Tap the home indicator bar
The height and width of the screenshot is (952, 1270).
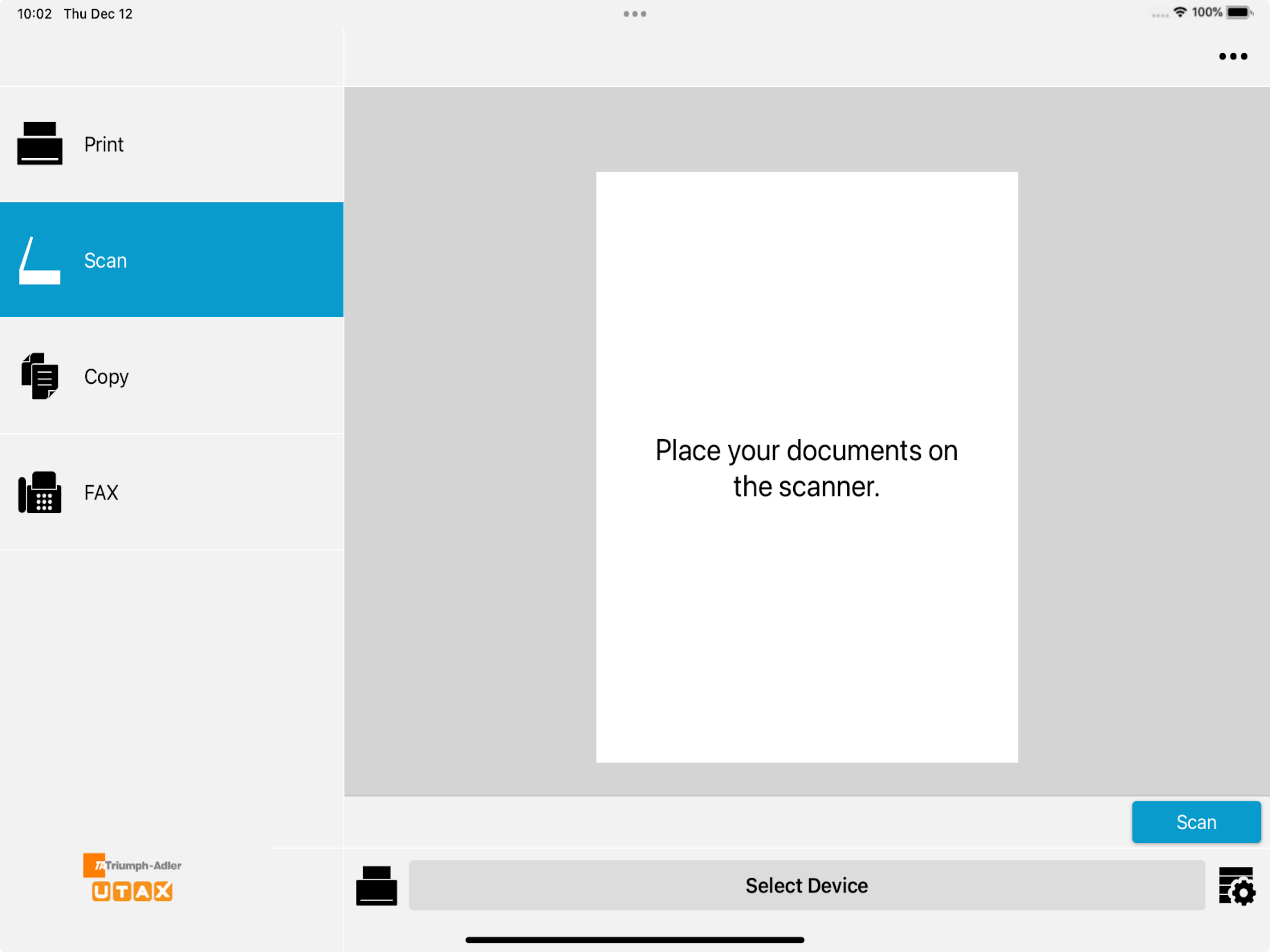[x=635, y=940]
